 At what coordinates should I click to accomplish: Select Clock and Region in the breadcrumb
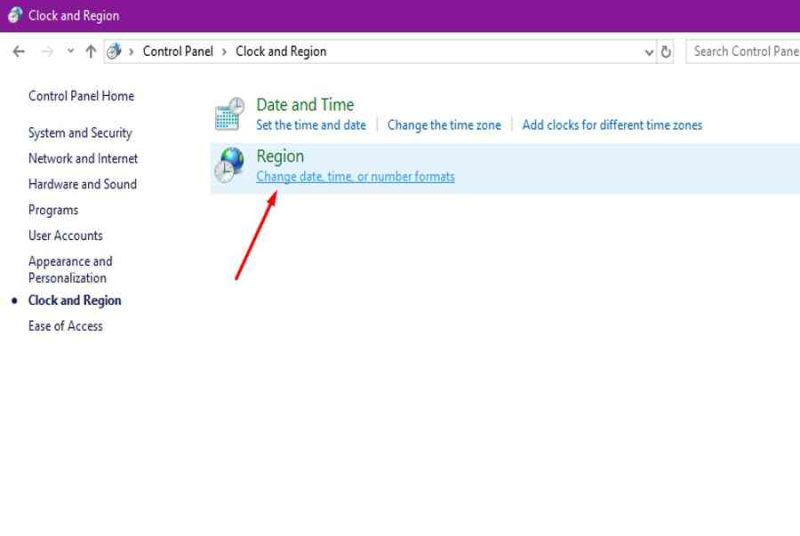281,52
